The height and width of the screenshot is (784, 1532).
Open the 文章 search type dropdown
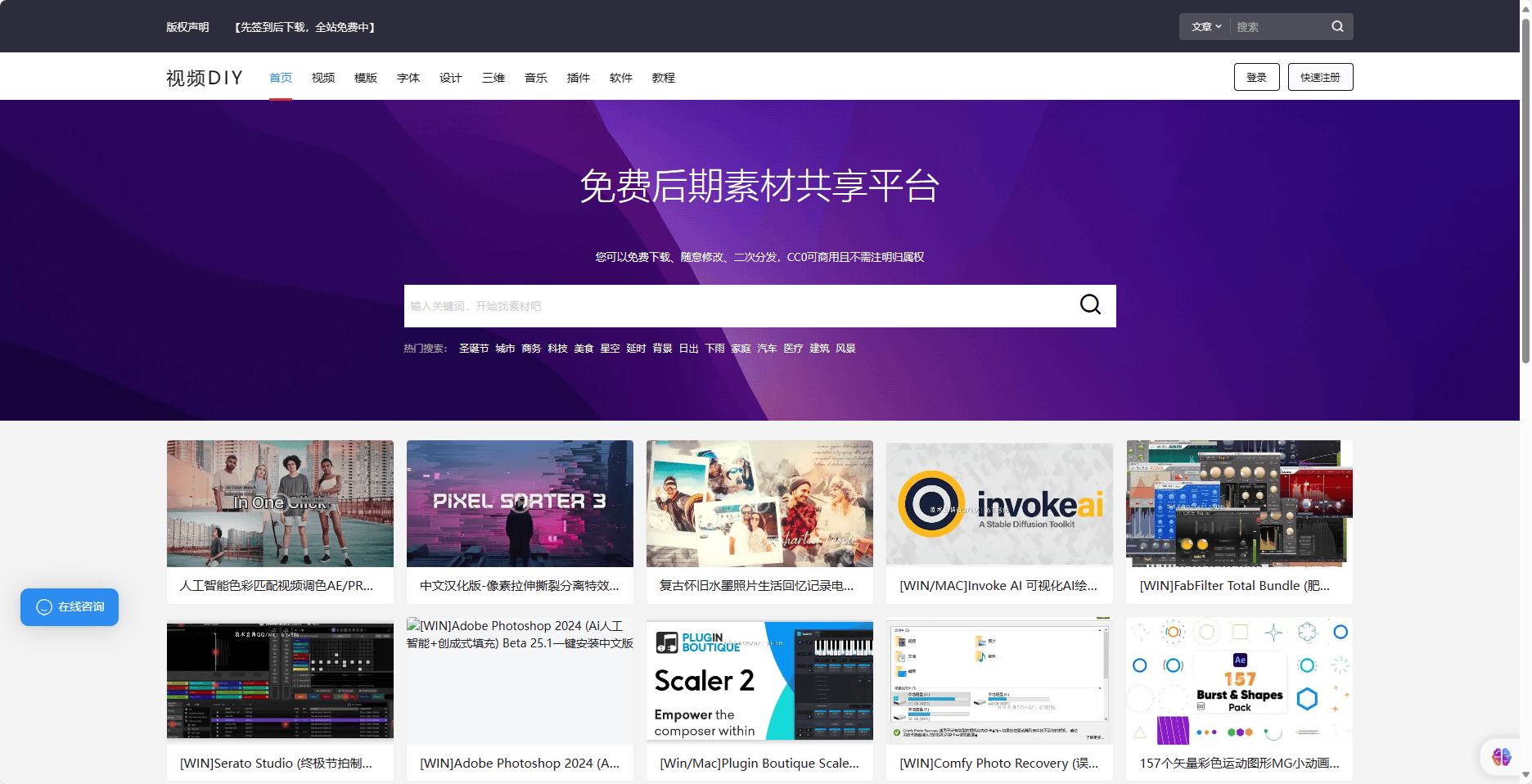pyautogui.click(x=1204, y=26)
